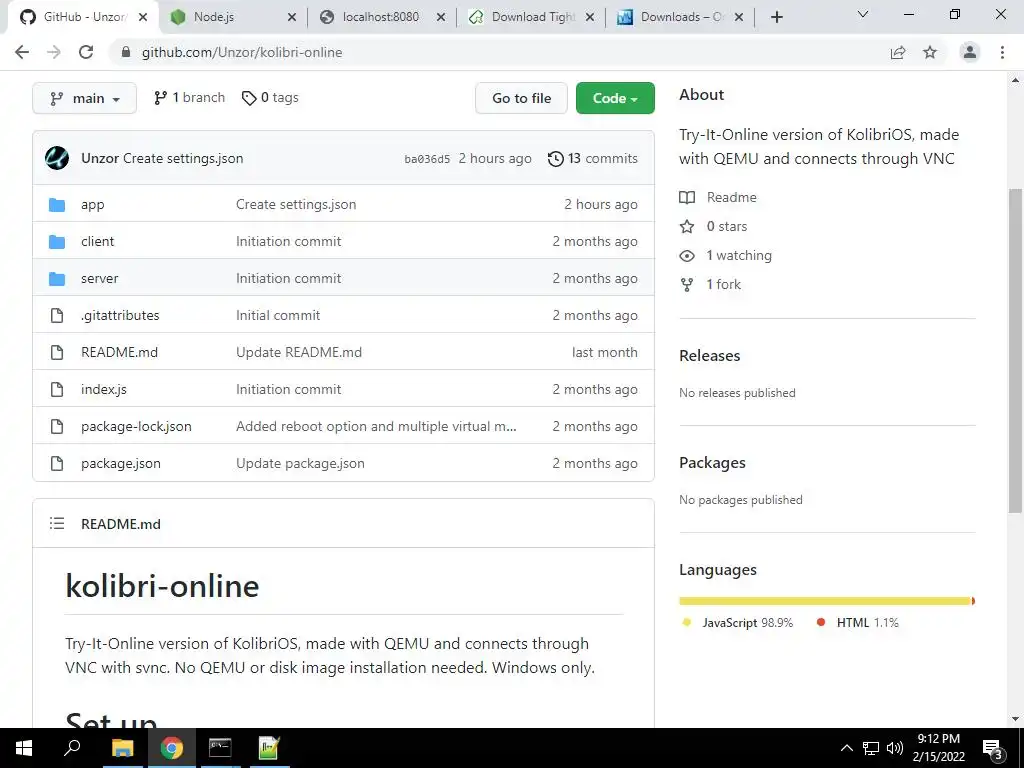The image size is (1024, 768).
Task: Click the page vertical scrollbar thumb
Action: coord(1015,351)
